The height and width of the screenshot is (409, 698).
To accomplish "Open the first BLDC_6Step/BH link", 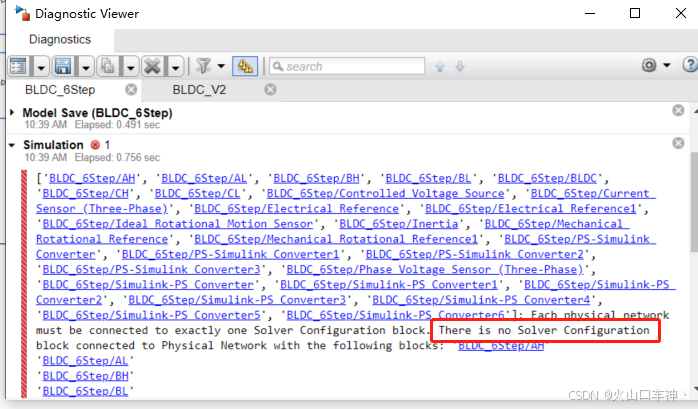I will [x=317, y=178].
